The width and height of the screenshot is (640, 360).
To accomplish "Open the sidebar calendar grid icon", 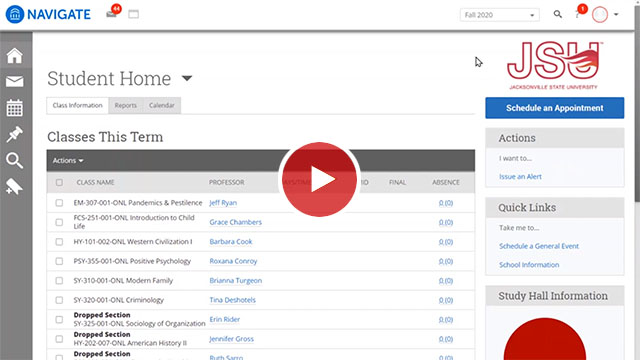I will pos(14,108).
